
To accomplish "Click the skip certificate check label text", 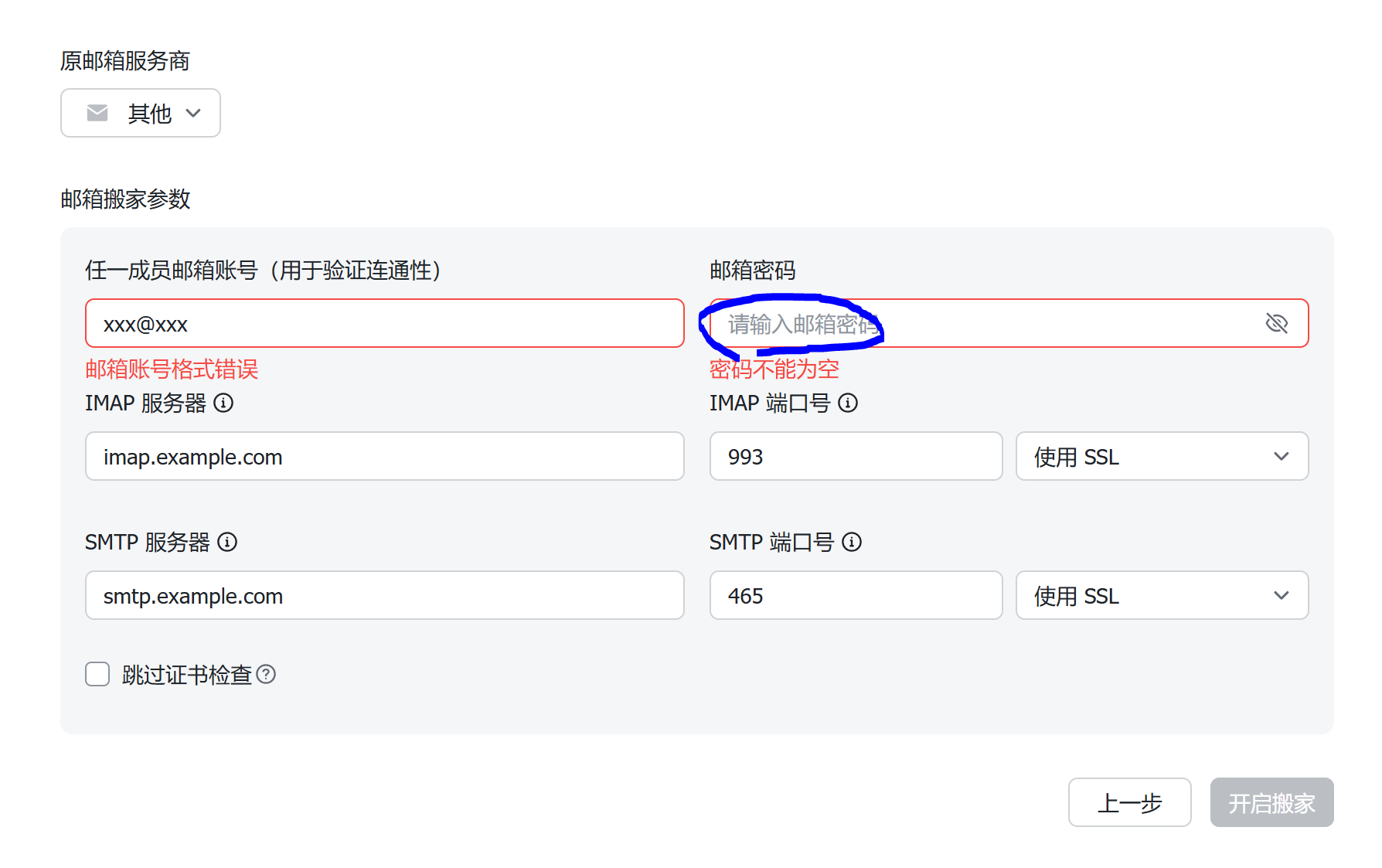I will pos(187,675).
